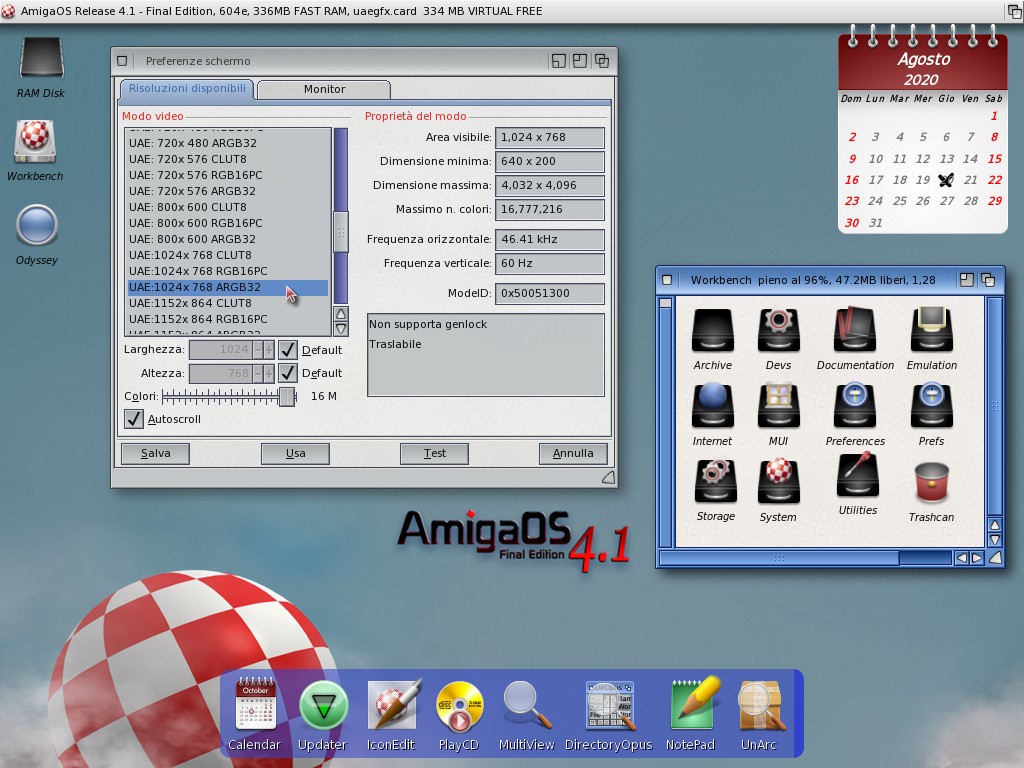The image size is (1024, 768).
Task: Open the Utilities drawer icon
Action: [857, 478]
